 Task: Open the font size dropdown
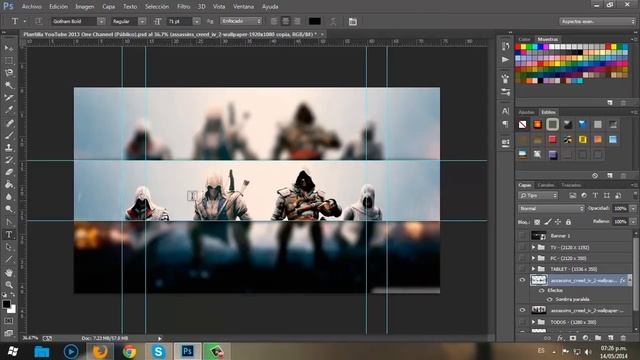pyautogui.click(x=196, y=21)
